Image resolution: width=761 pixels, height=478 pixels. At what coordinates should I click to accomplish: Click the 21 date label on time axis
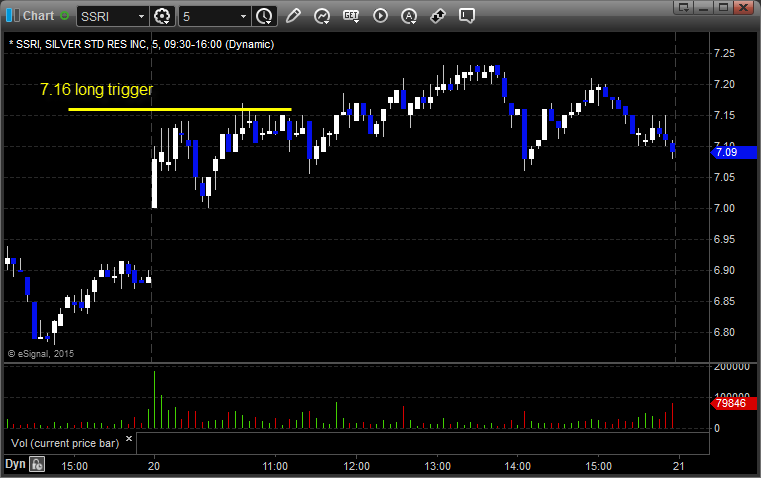(x=678, y=466)
